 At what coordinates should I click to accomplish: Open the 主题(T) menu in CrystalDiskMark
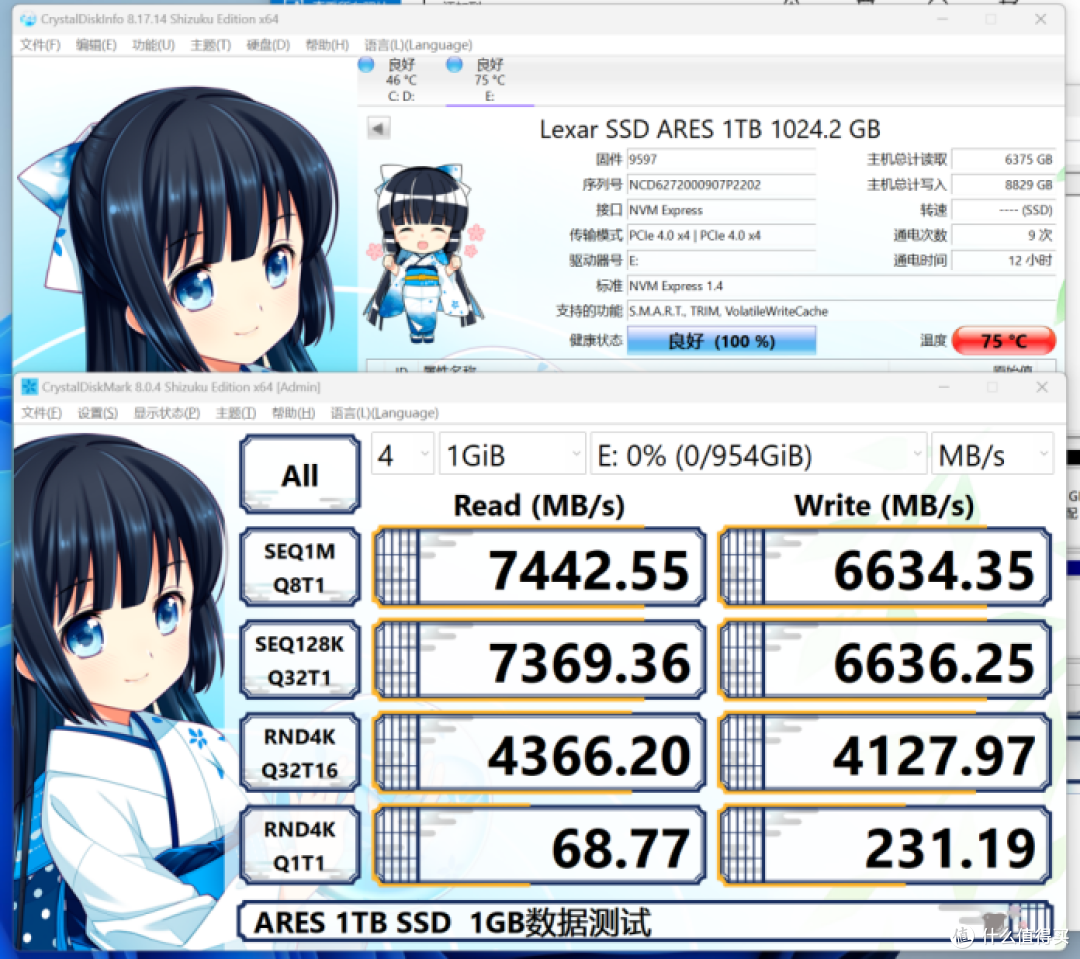(236, 413)
